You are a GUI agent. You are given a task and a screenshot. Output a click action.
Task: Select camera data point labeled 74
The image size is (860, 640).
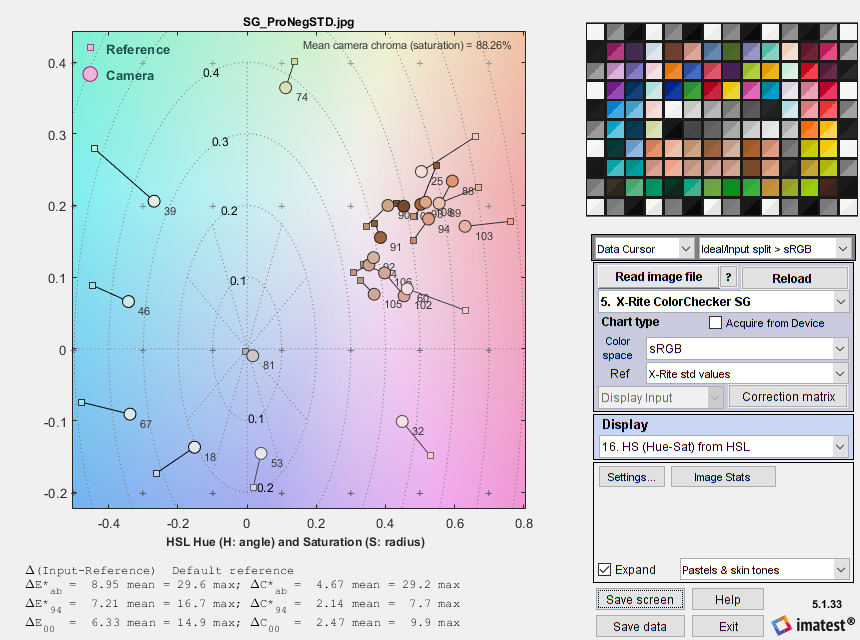coord(285,88)
